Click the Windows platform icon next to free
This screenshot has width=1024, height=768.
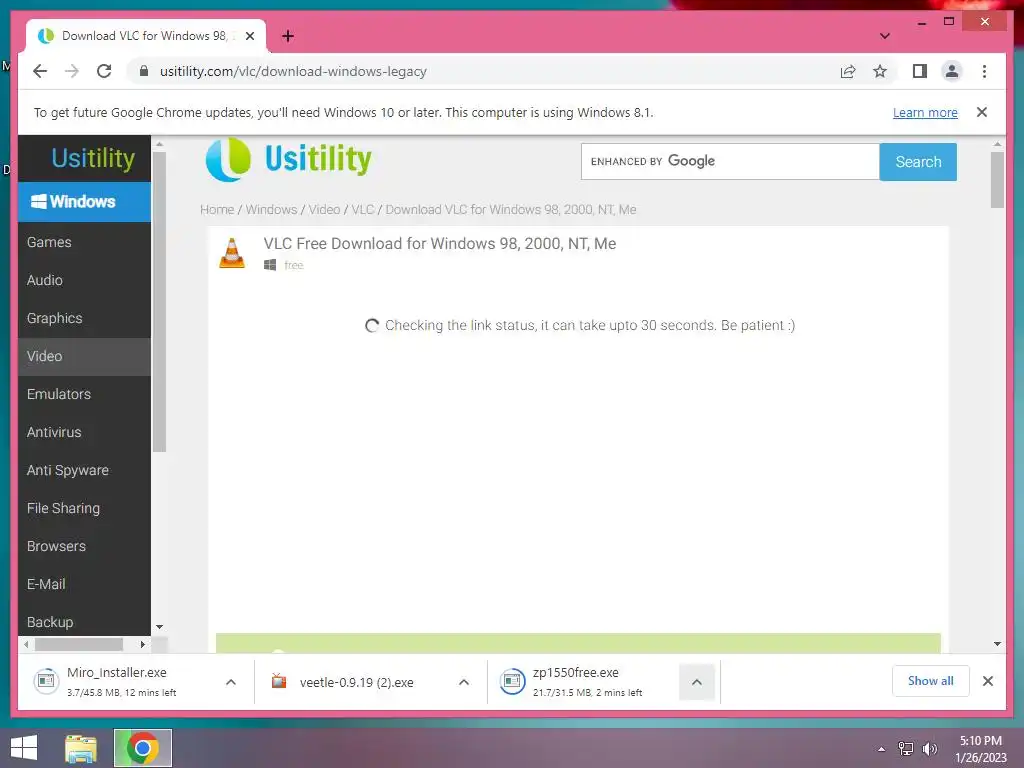coord(270,265)
